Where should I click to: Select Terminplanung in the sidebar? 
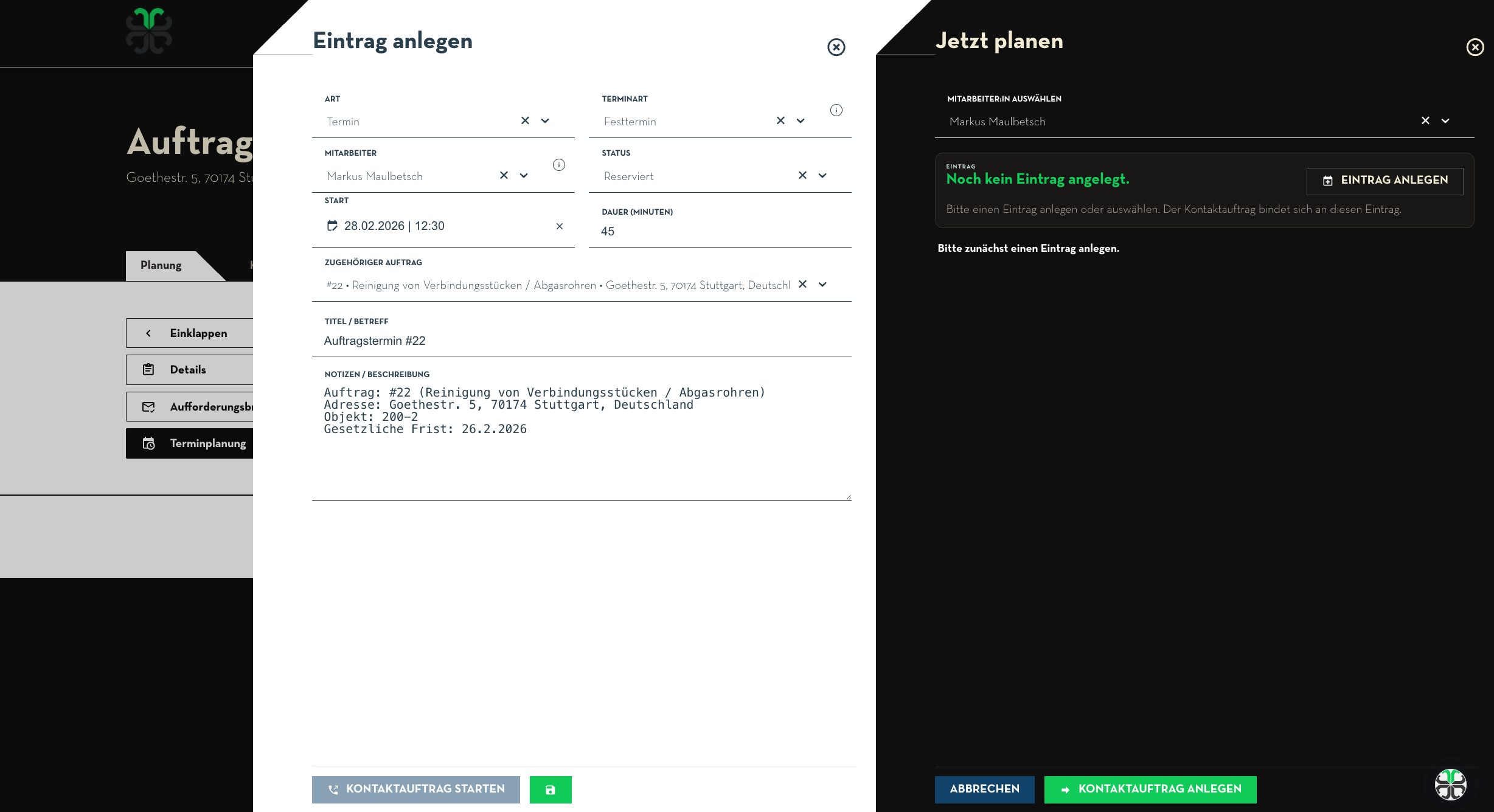pyautogui.click(x=207, y=443)
